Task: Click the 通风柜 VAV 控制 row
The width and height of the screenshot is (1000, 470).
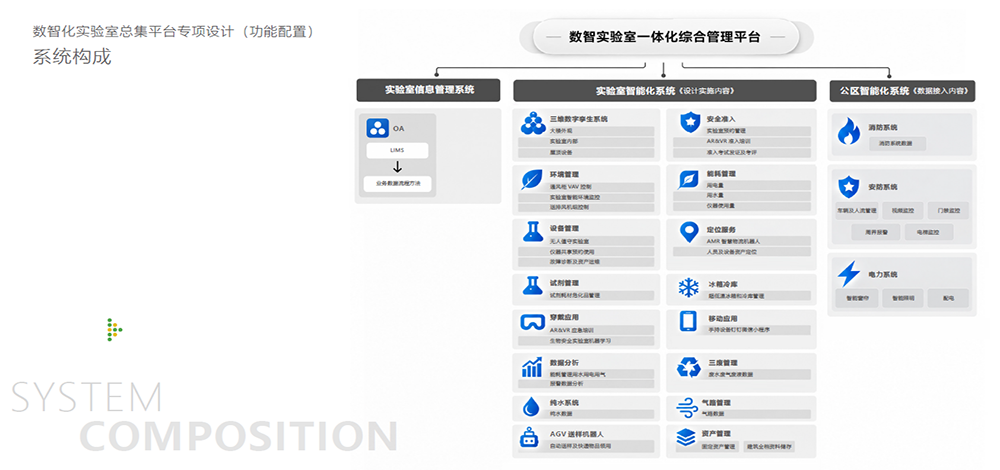Action: (586, 187)
